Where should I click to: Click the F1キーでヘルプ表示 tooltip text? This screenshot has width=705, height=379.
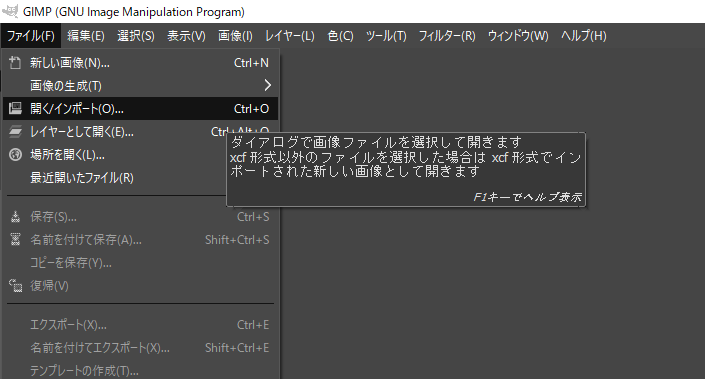[527, 197]
